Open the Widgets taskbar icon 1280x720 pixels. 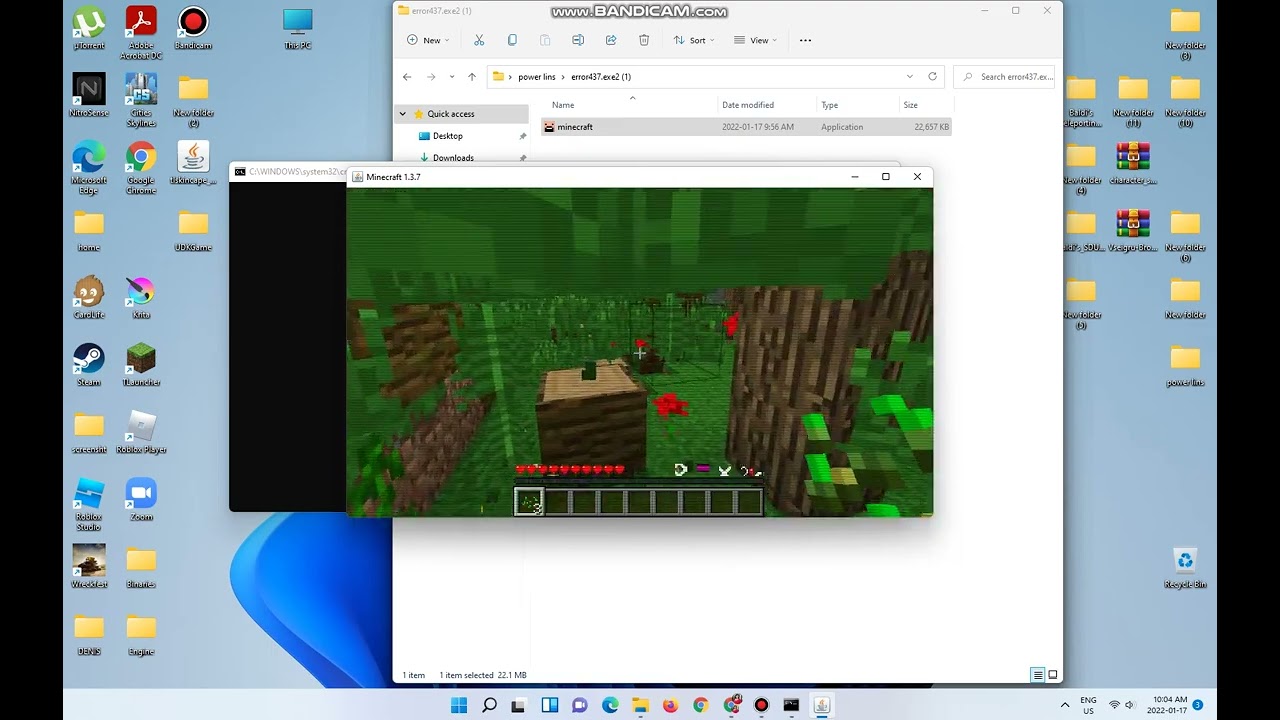549,705
